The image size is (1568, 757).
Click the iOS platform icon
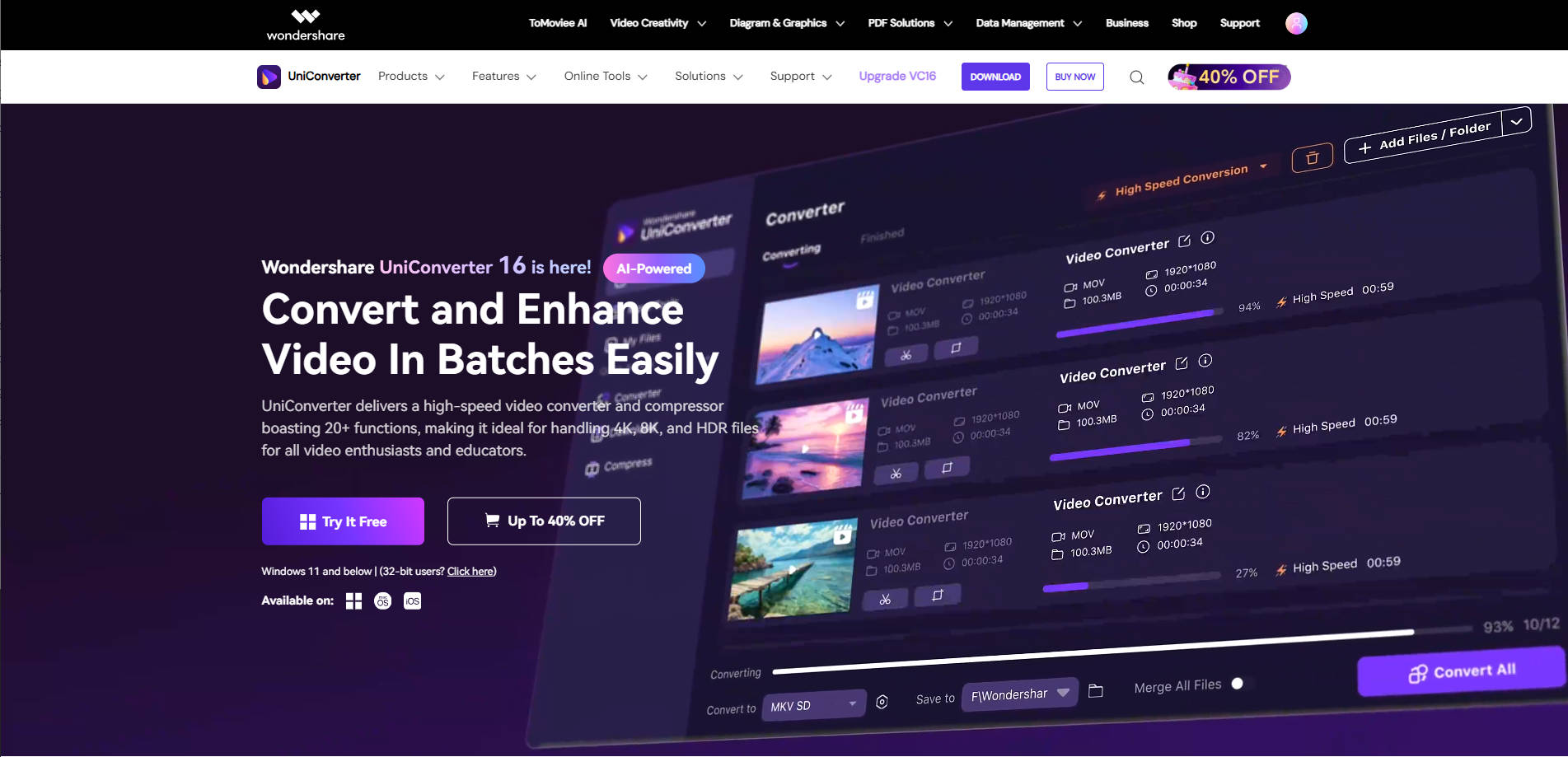click(x=412, y=601)
